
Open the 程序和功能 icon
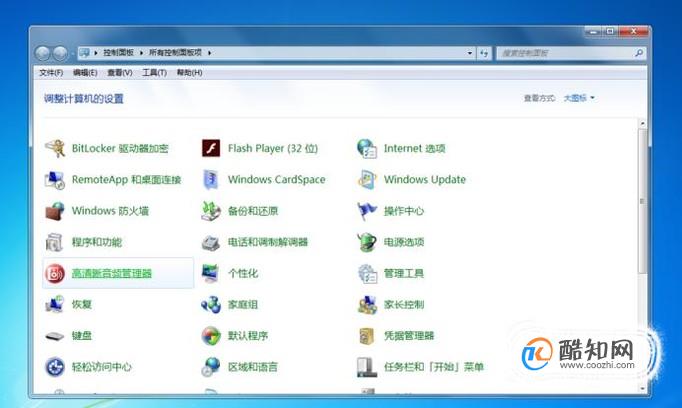55,242
